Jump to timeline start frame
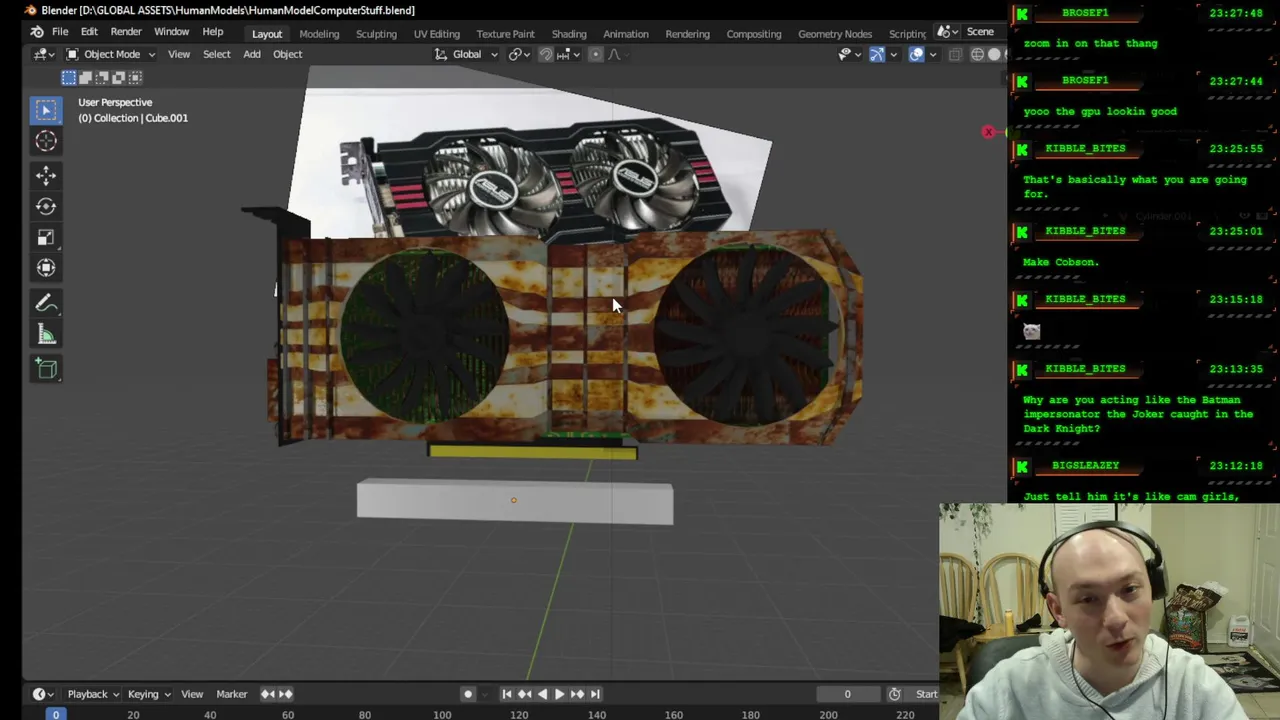Viewport: 1280px width, 720px height. point(507,694)
